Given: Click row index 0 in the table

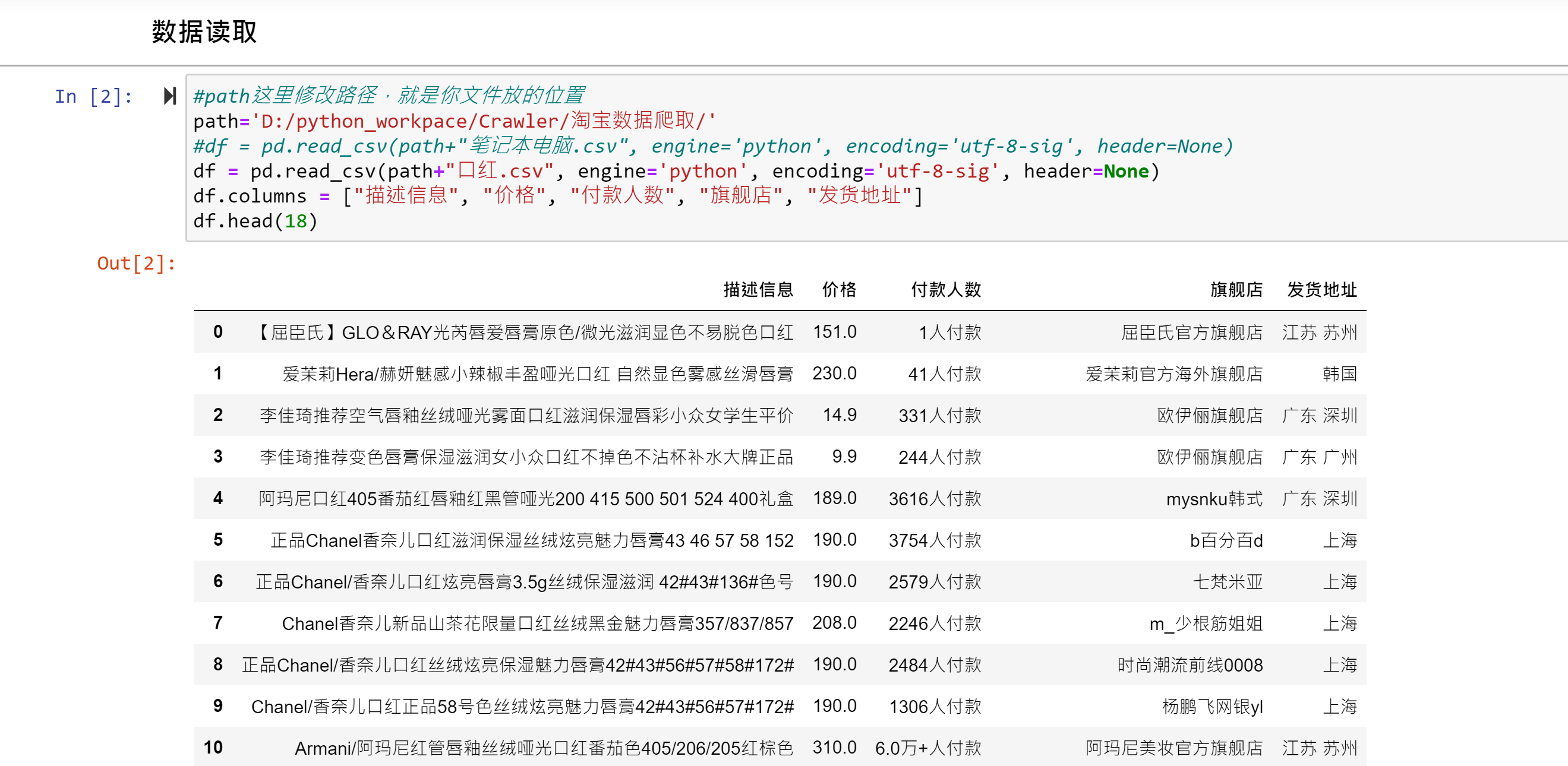Looking at the screenshot, I should [x=218, y=331].
